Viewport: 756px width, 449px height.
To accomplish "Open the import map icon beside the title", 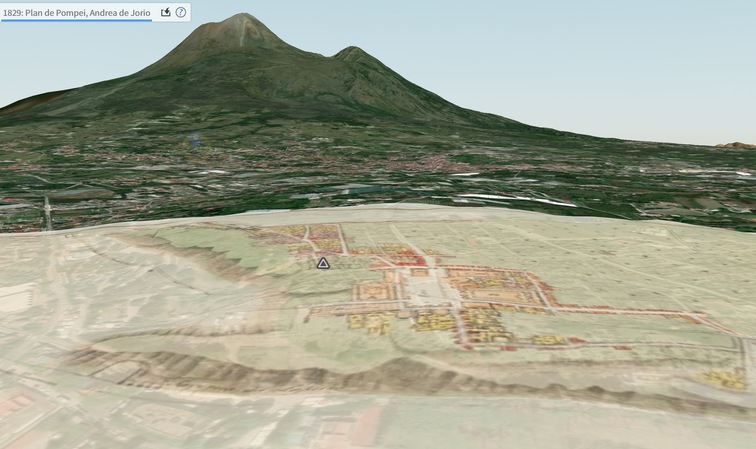I will (x=165, y=13).
